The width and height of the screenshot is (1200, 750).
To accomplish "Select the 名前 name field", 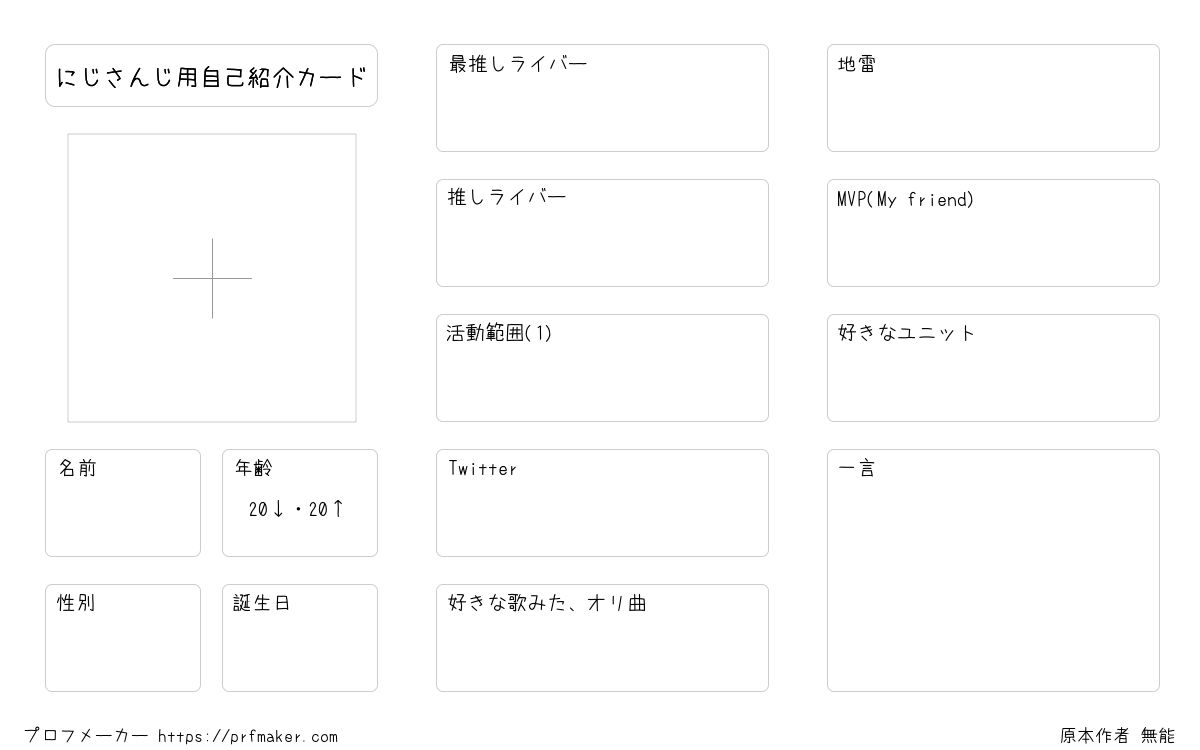I will pyautogui.click(x=123, y=503).
